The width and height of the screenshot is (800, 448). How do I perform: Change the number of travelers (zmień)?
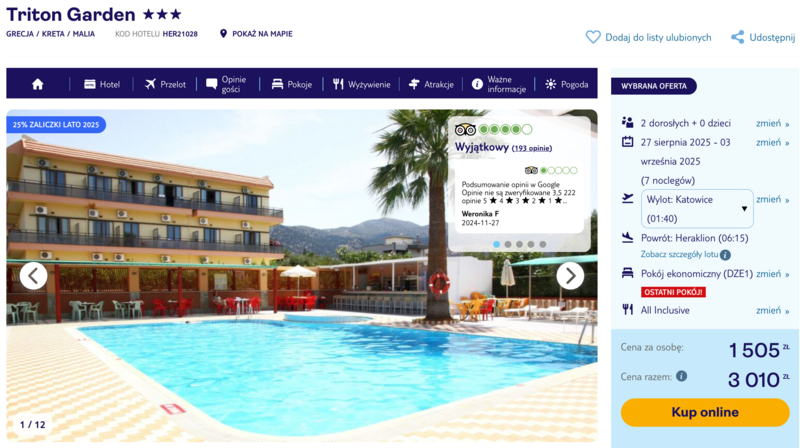772,123
